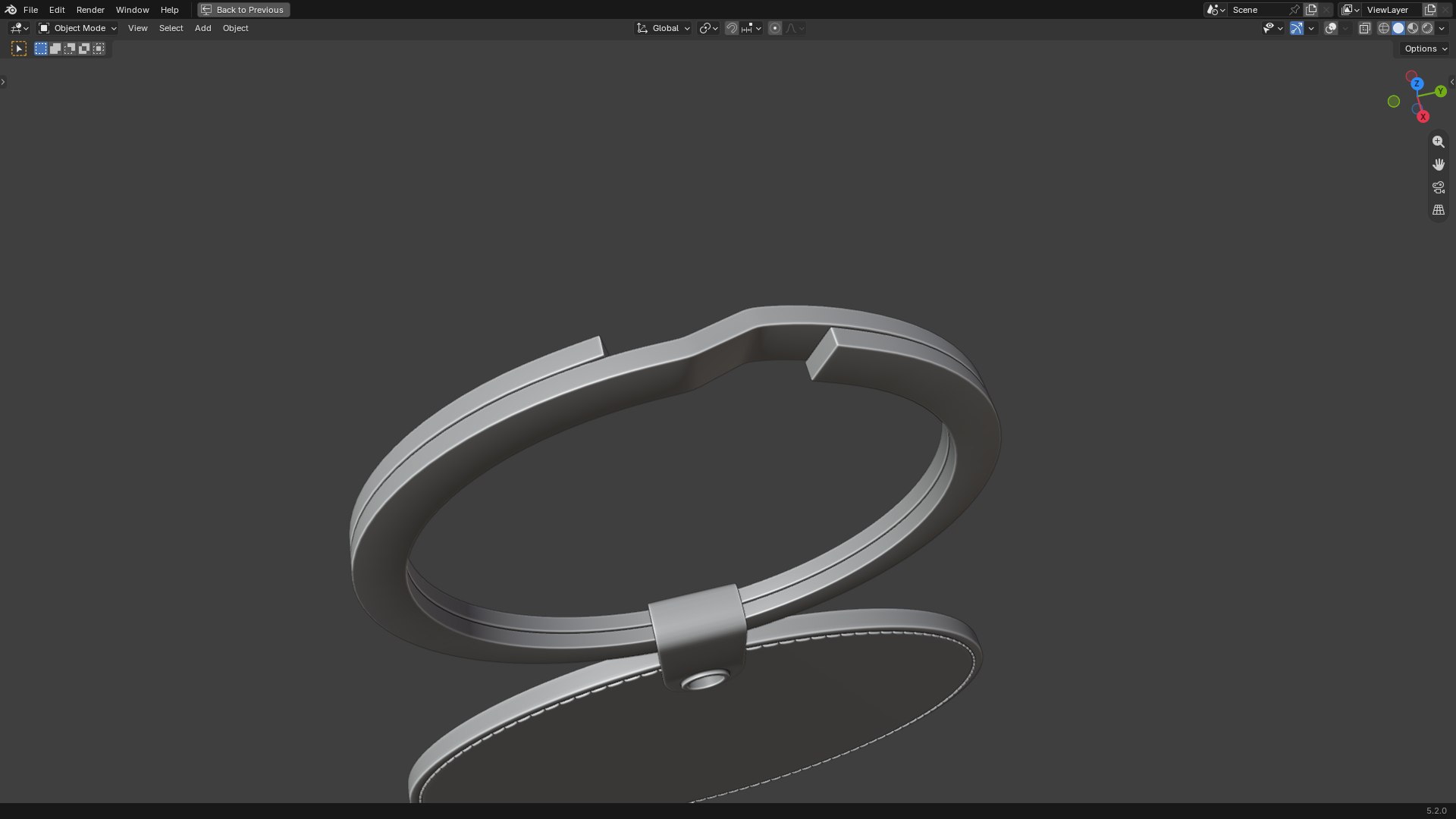The image size is (1456, 819).
Task: Choose the Extend Selection mode
Action: click(x=55, y=49)
